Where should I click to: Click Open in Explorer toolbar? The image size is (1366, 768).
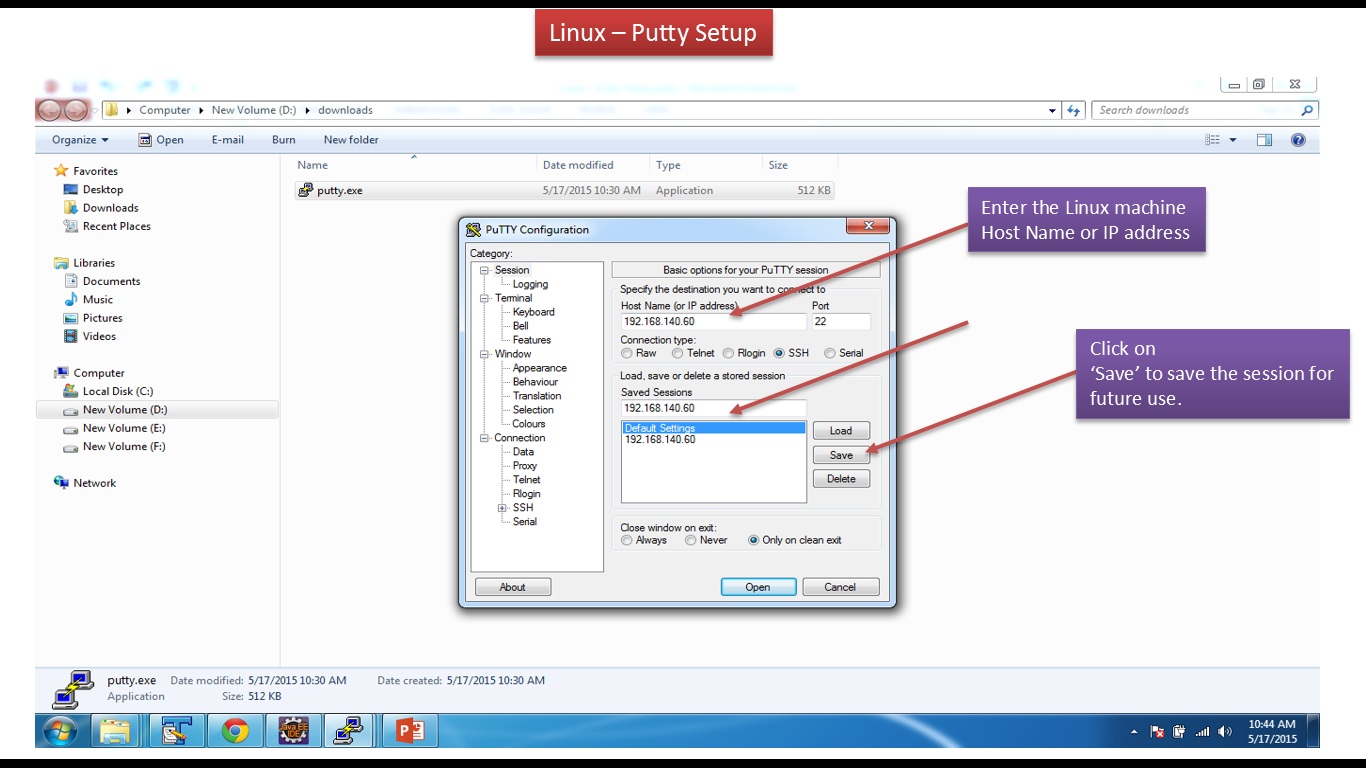pyautogui.click(x=161, y=140)
